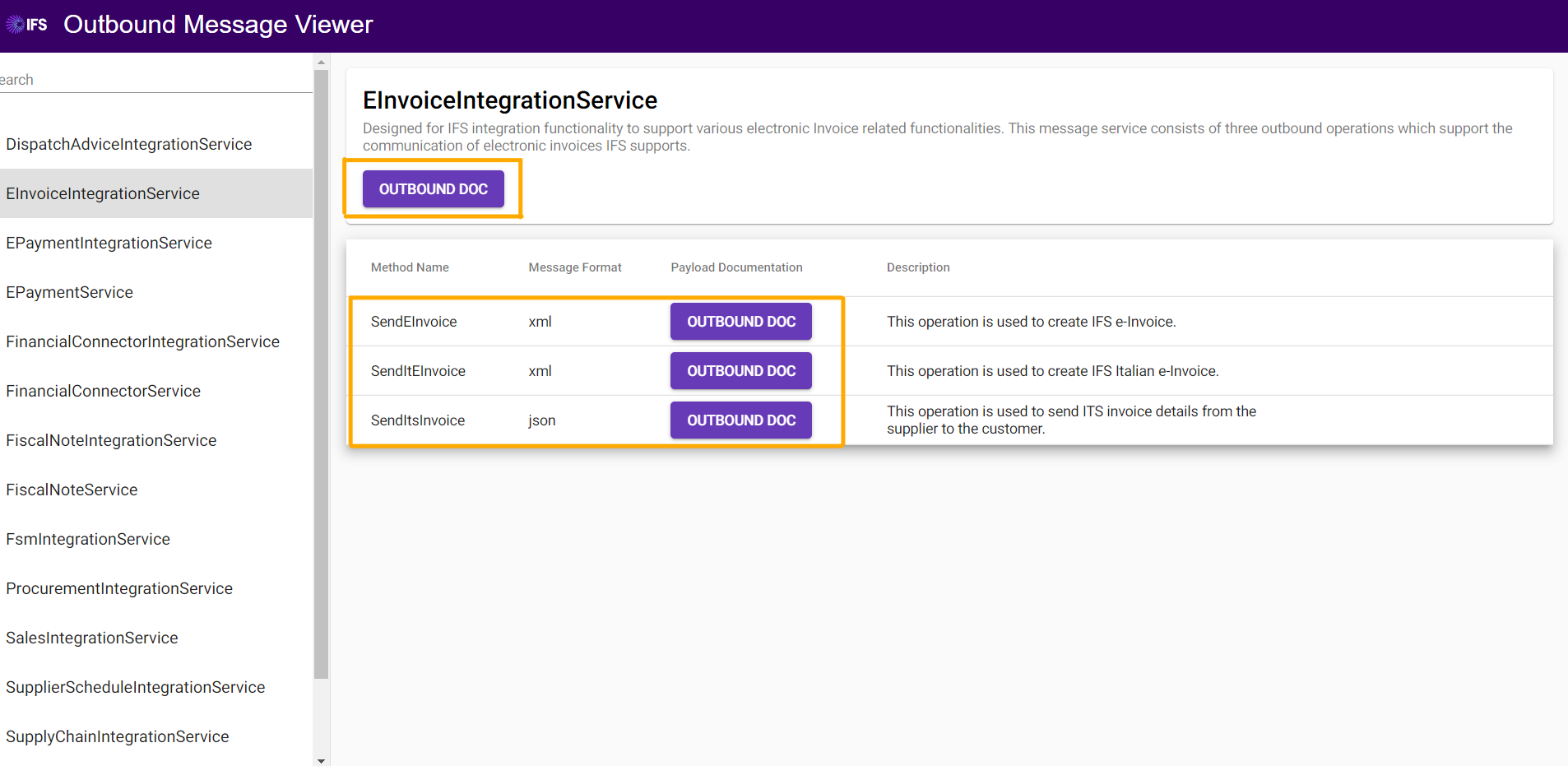This screenshot has width=1568, height=766.
Task: Choose SalesIntegrationService
Action: click(91, 638)
